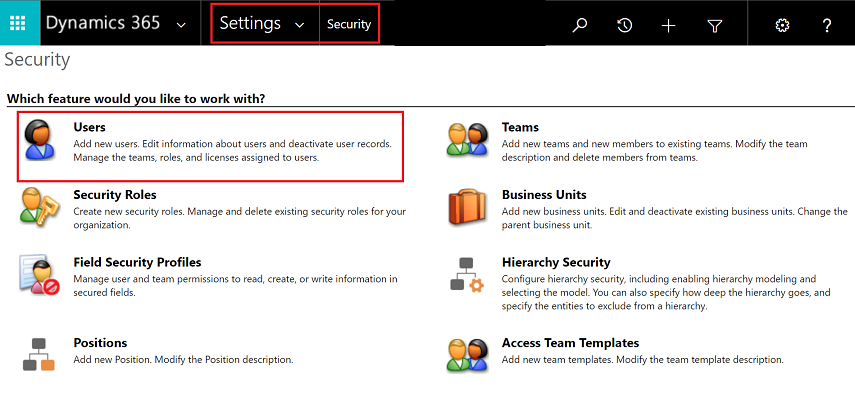
Task: Click the plus quick create icon
Action: point(669,25)
